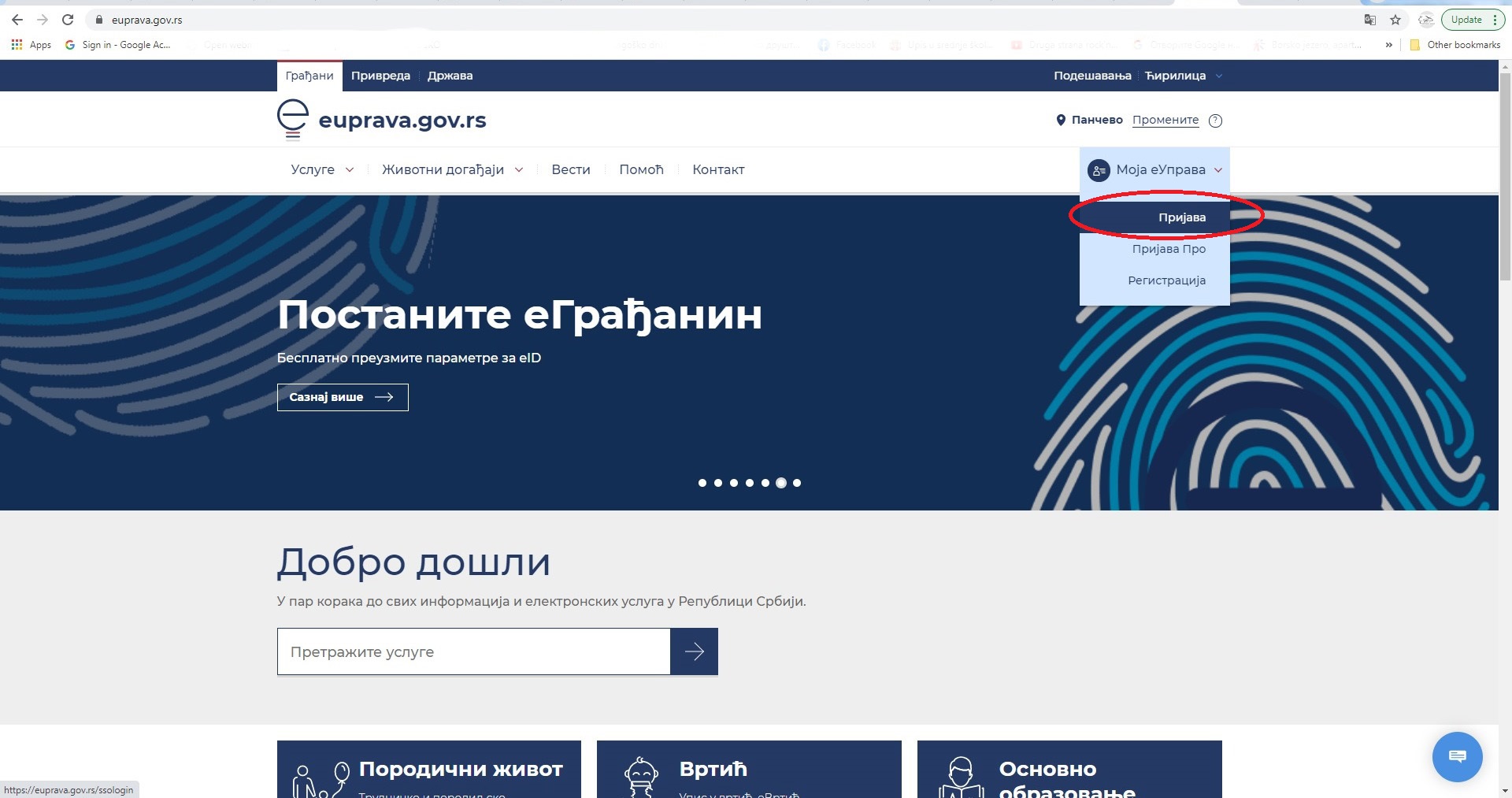Expand the Животни догађаји dropdown
Image resolution: width=1512 pixels, height=798 pixels.
click(452, 169)
